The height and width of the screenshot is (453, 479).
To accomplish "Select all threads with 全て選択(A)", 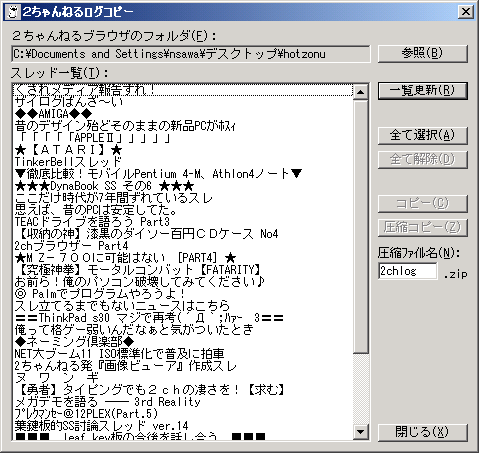I will [x=423, y=135].
